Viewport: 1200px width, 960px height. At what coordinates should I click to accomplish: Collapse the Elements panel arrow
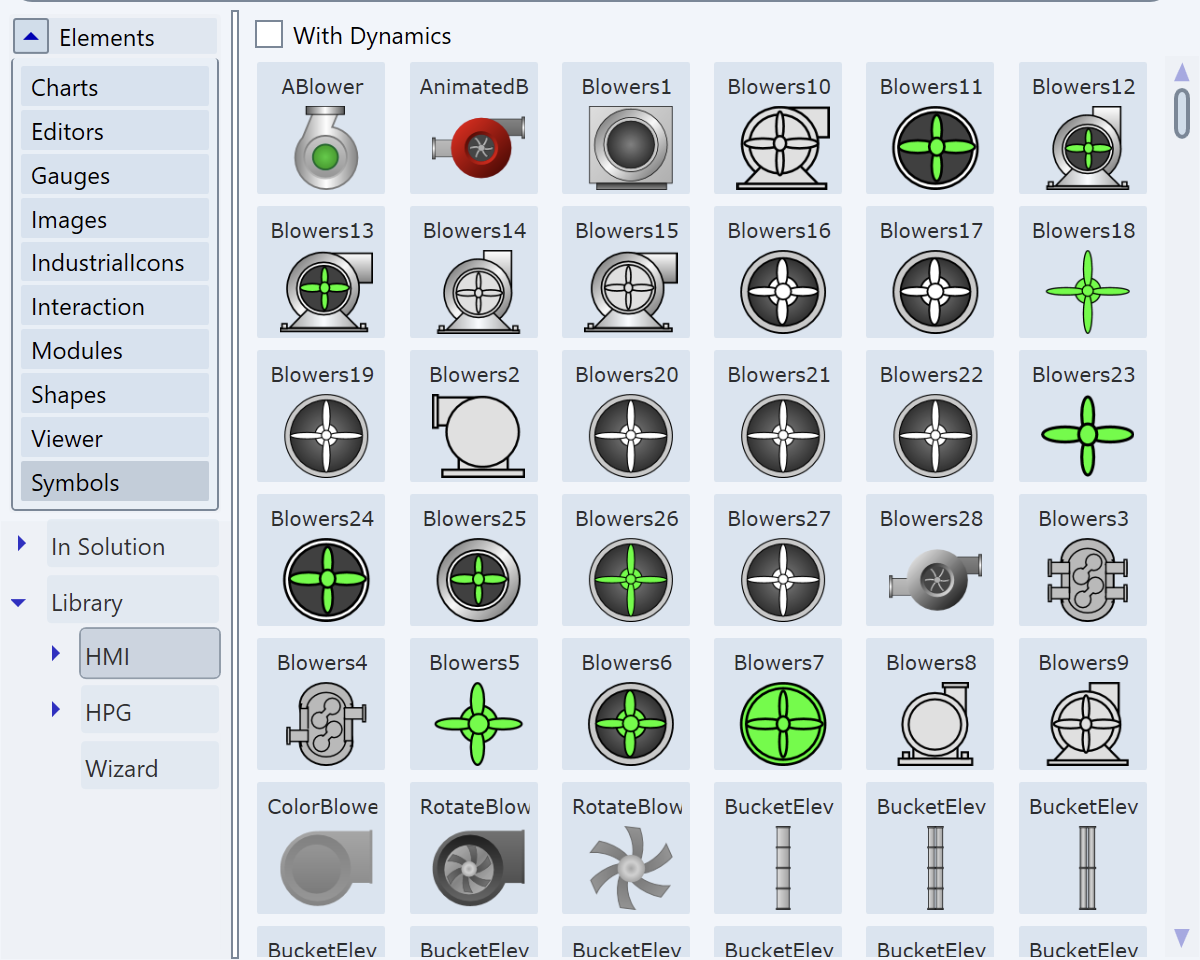(32, 37)
